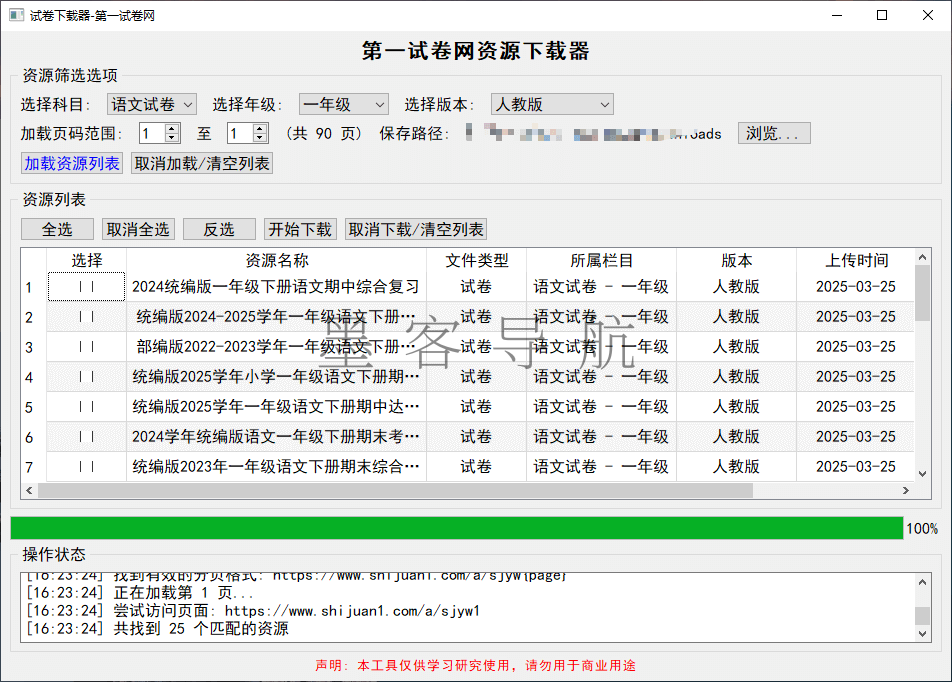
Task: Click the end page number field
Action: [240, 133]
